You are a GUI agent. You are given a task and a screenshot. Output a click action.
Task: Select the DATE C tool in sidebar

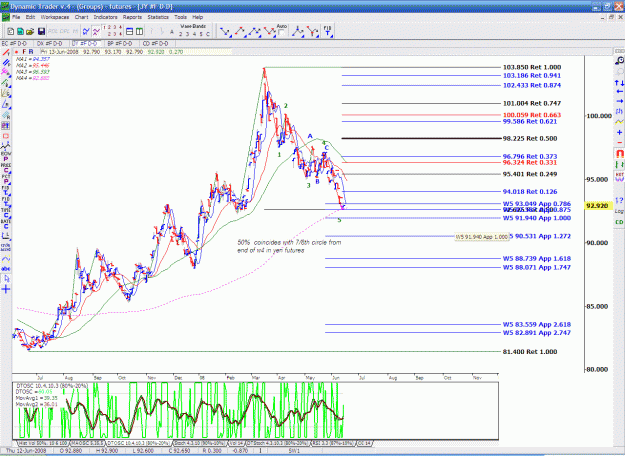pos(6,224)
